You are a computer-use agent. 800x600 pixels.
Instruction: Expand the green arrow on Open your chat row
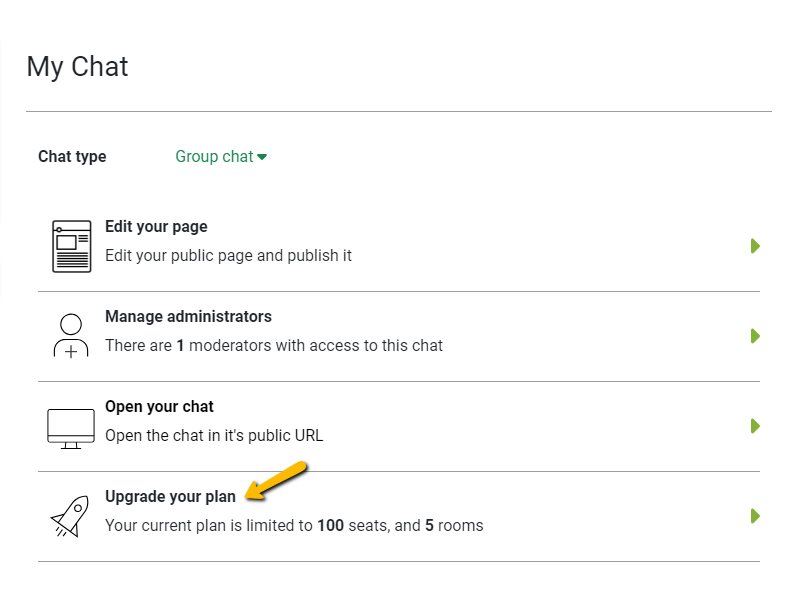click(x=756, y=426)
